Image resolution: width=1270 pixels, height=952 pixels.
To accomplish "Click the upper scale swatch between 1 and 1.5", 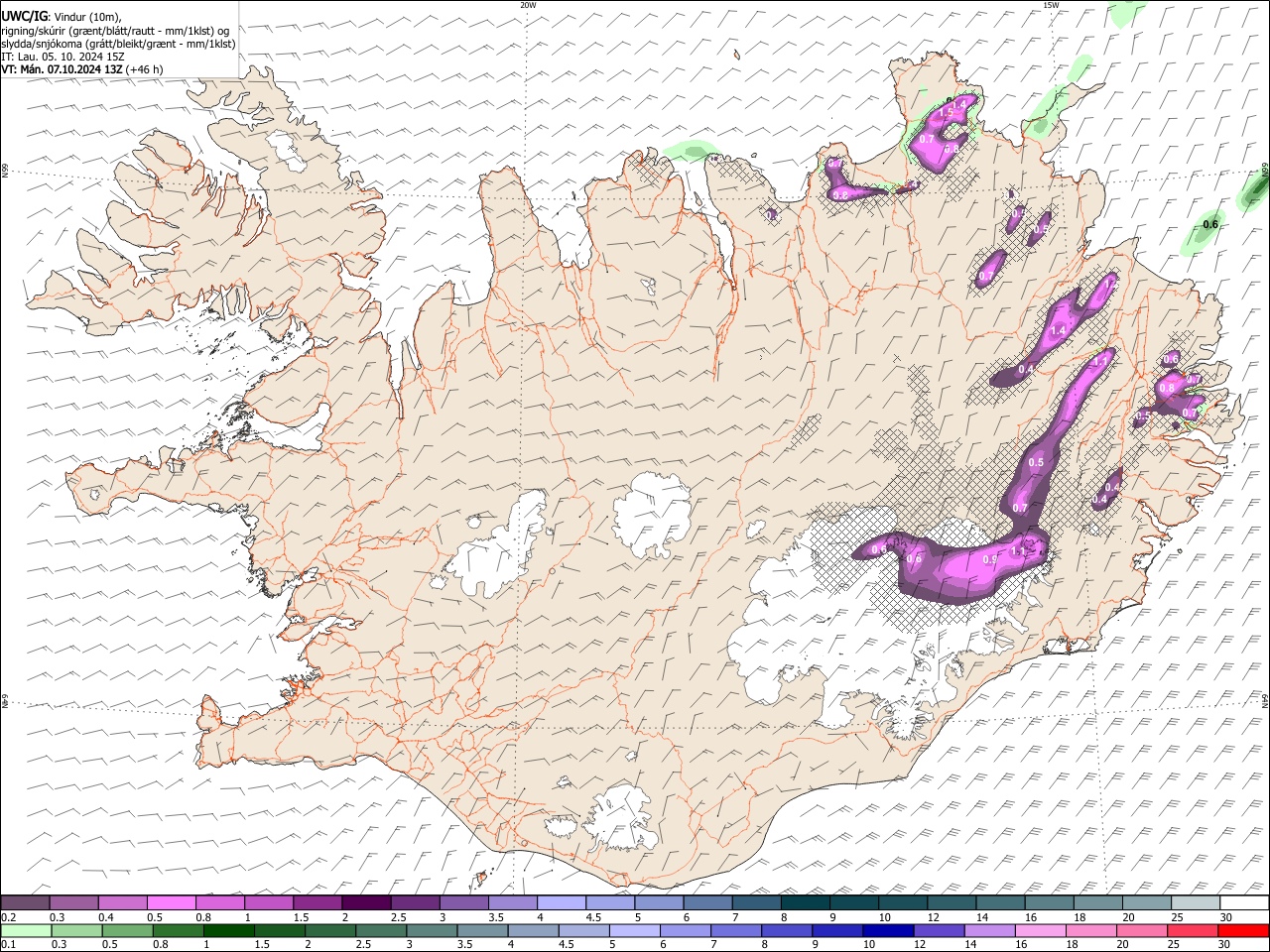I will coord(268,902).
